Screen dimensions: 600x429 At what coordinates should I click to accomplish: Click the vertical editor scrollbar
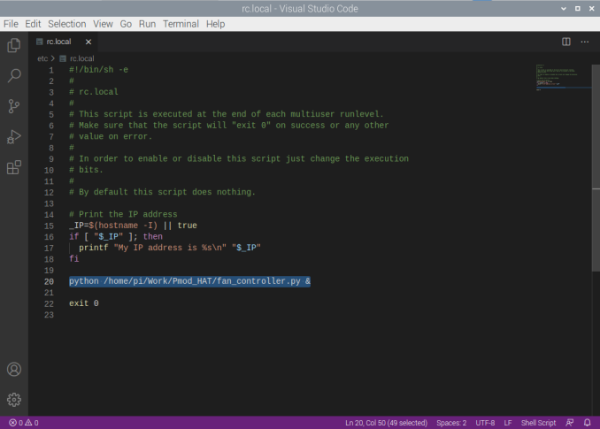coord(596,168)
